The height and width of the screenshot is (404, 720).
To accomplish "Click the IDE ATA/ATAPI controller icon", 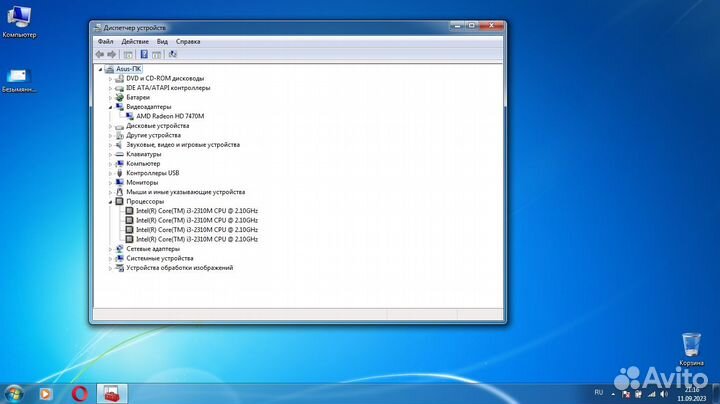I will pyautogui.click(x=119, y=88).
